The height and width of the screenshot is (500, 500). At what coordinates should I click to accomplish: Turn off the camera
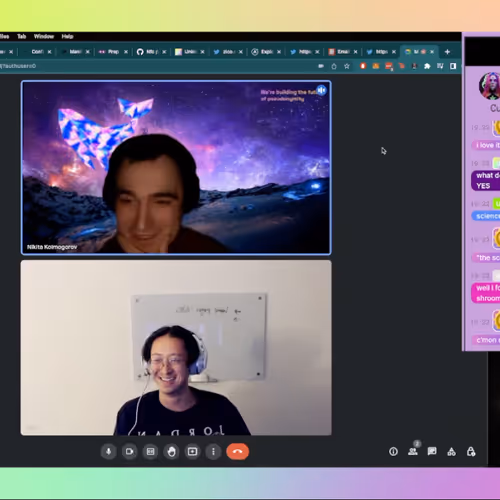click(x=130, y=452)
